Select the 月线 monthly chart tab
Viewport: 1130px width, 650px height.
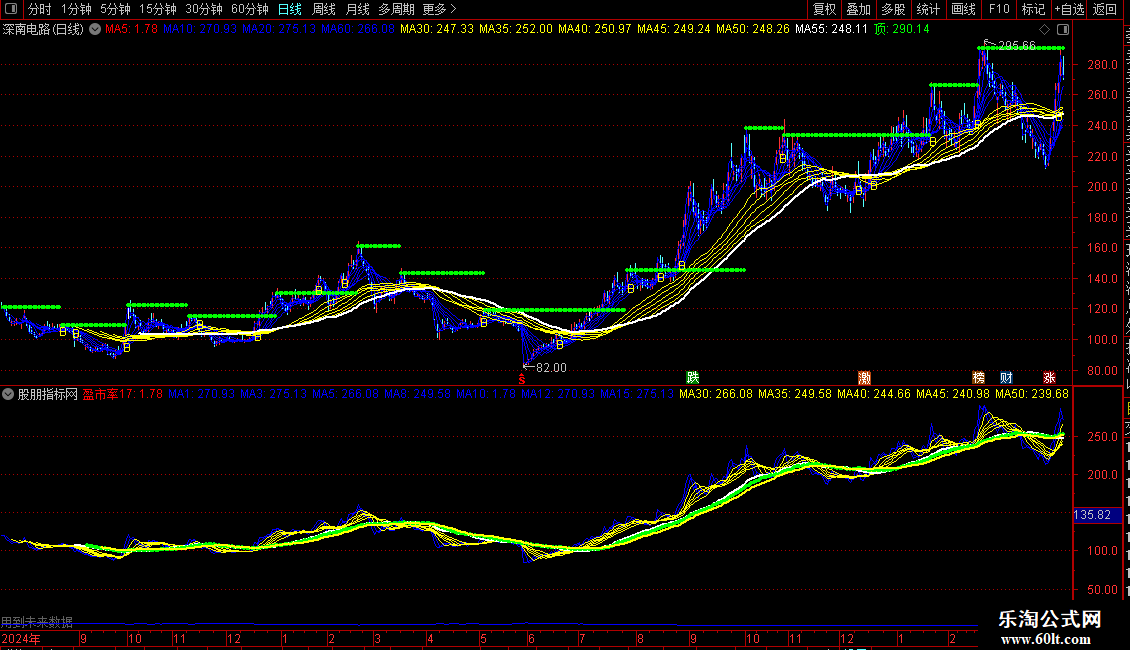coord(357,9)
